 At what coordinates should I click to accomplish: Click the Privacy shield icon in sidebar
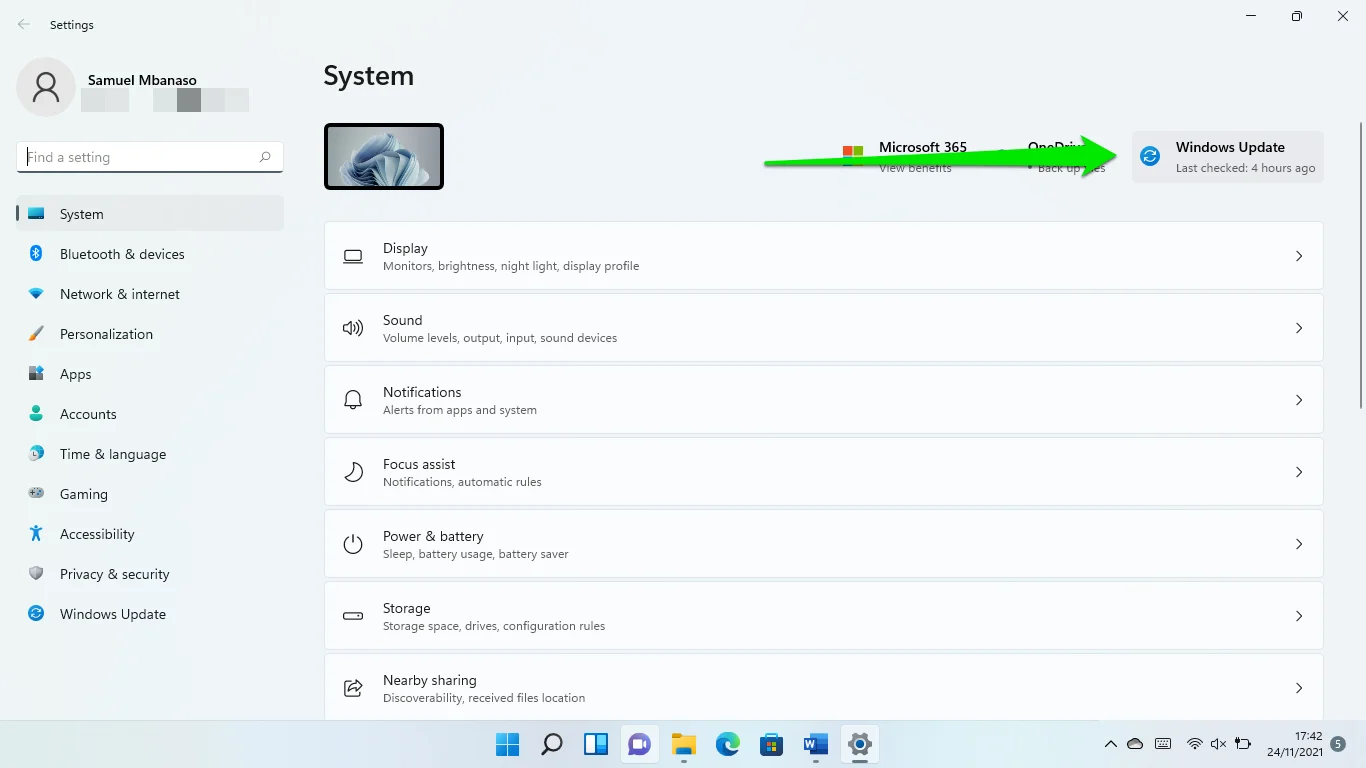[36, 574]
